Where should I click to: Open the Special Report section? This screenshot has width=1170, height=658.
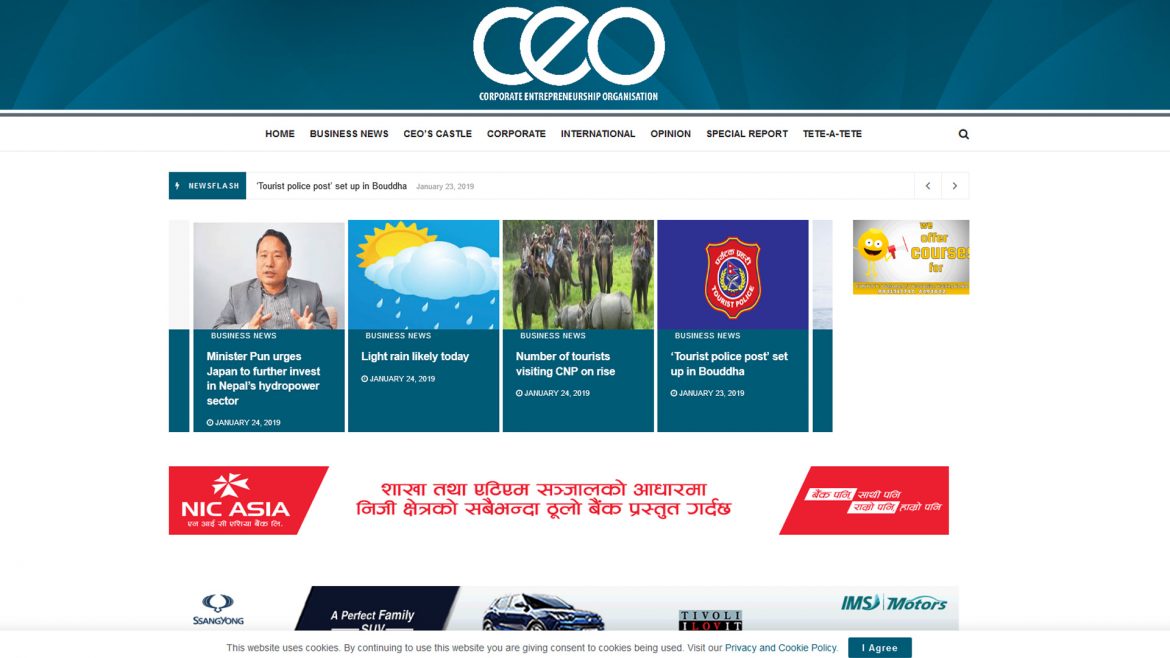coord(747,134)
